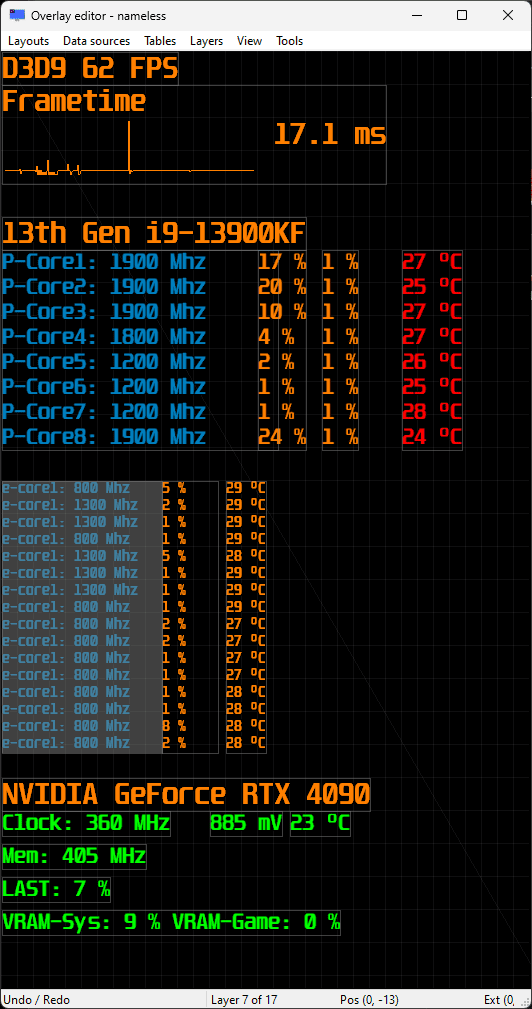The height and width of the screenshot is (1009, 532).
Task: Click the red 24 °C temperature of P-Core8
Action: [432, 437]
